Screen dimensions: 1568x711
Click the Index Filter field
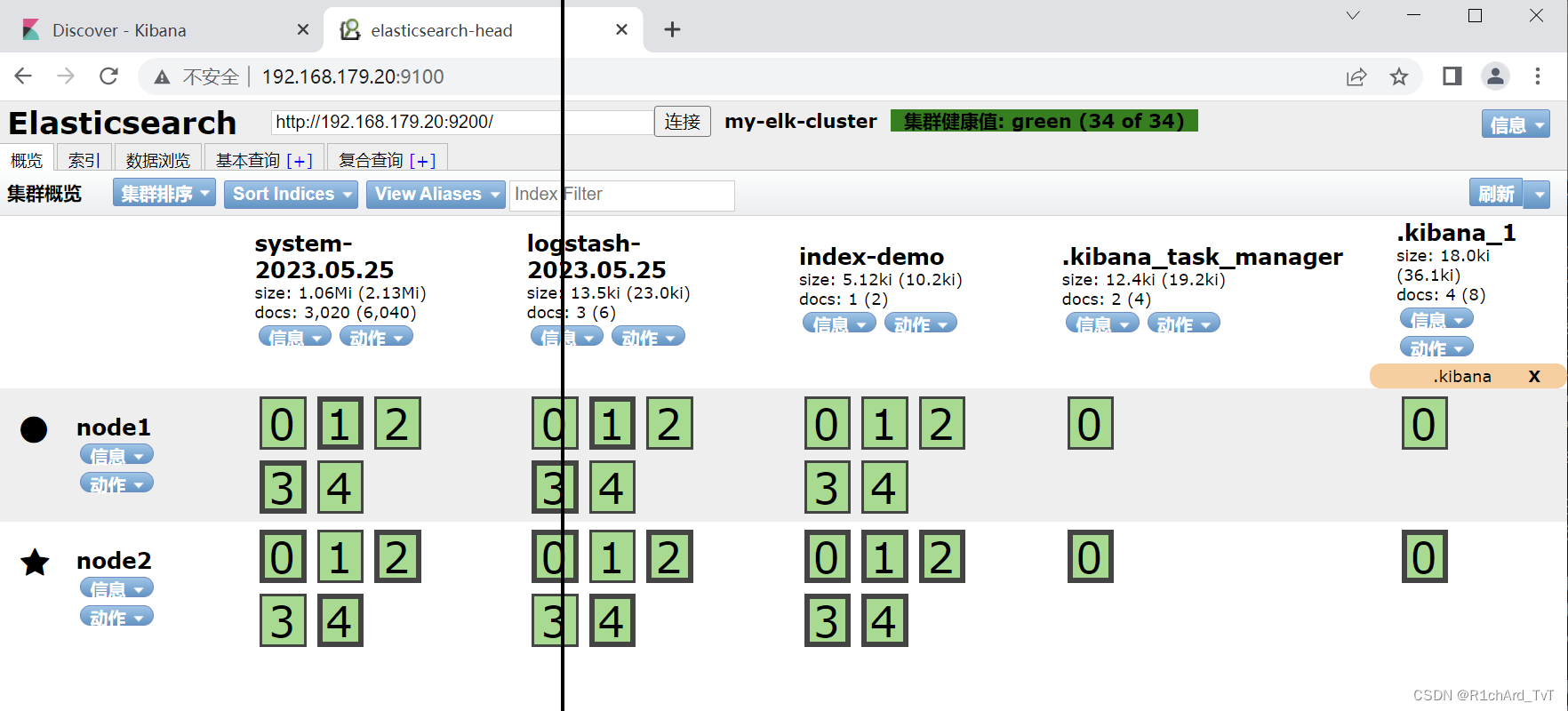(622, 195)
